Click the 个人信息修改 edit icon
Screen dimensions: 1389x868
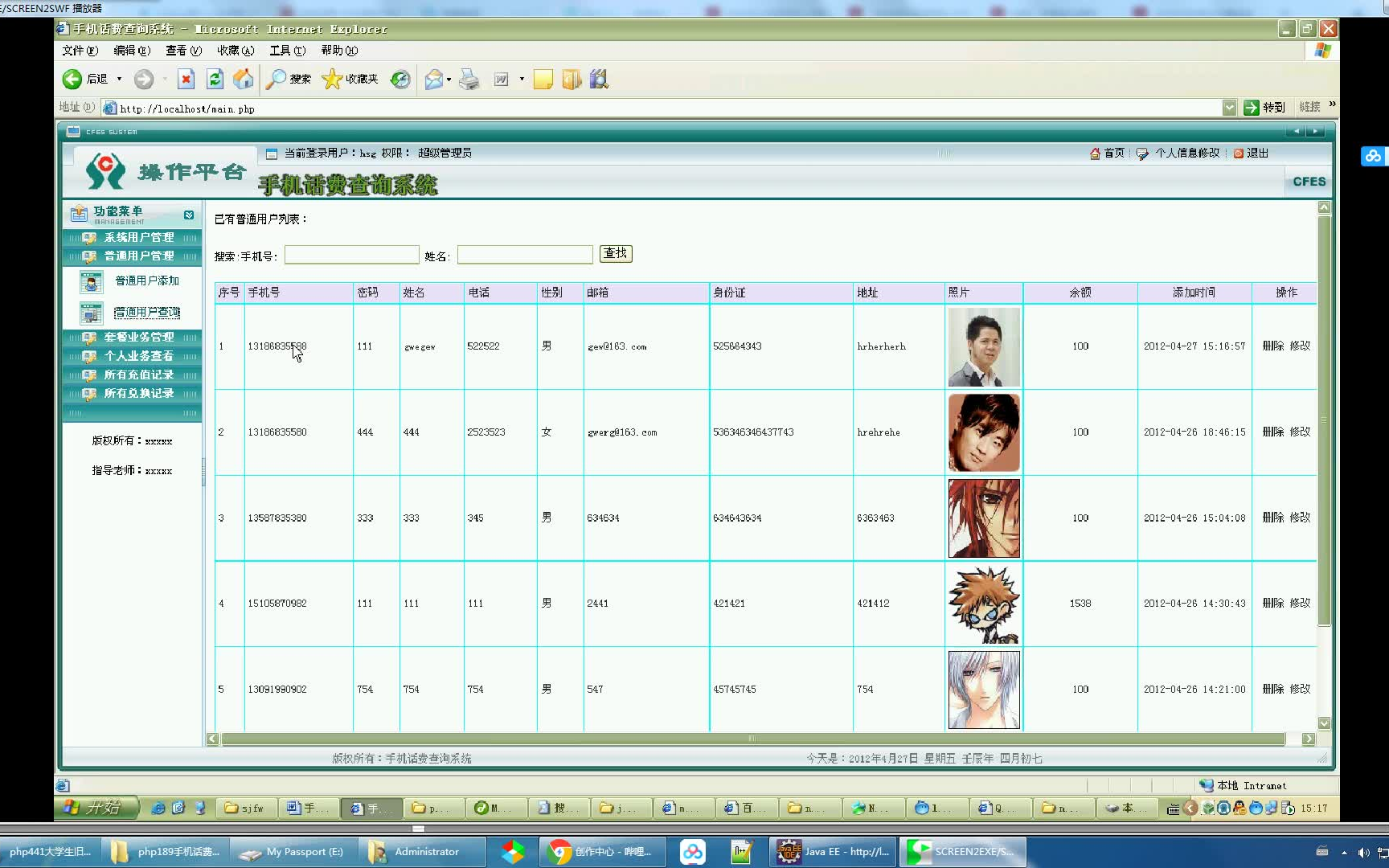(x=1142, y=153)
